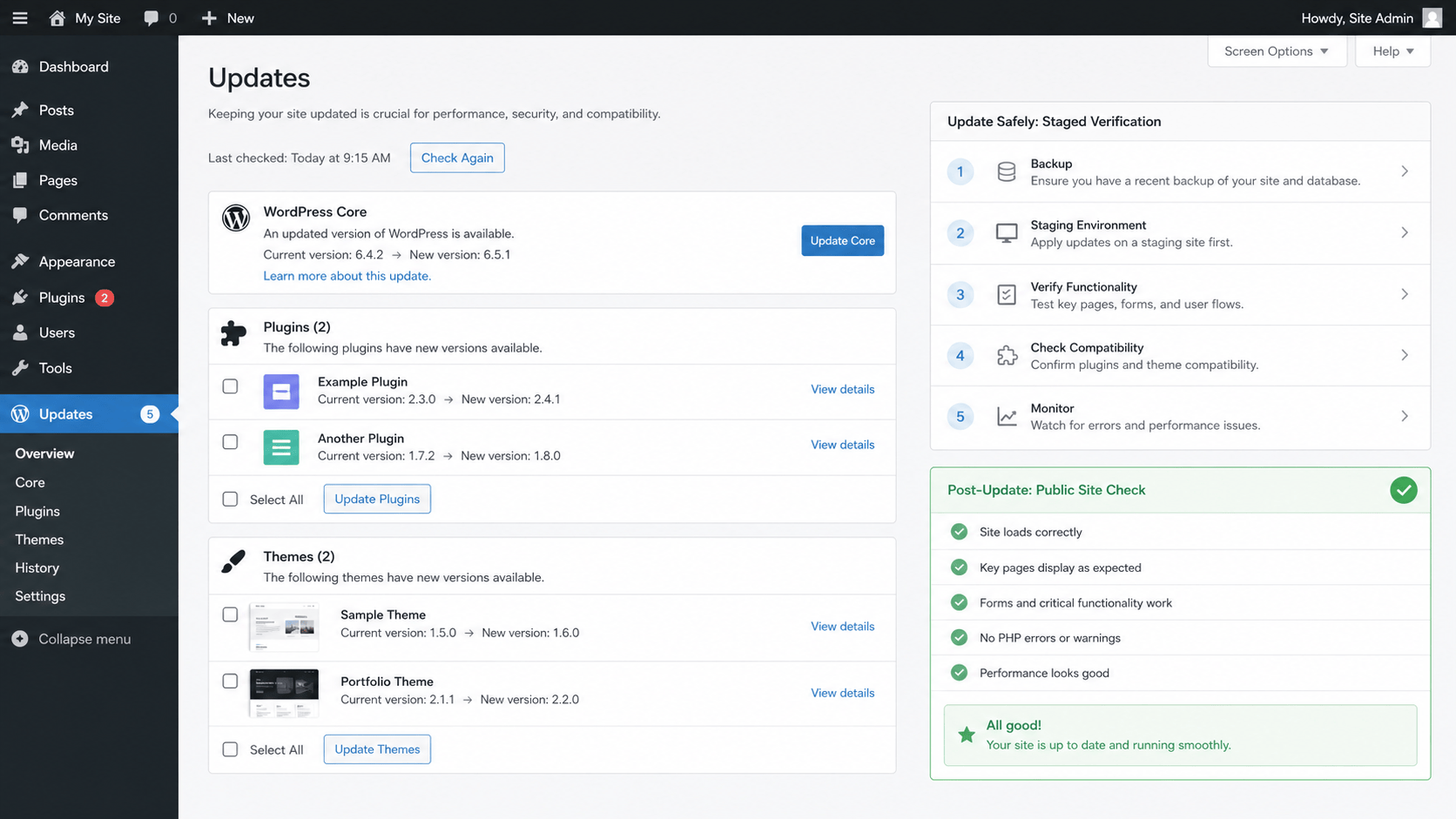
Task: Click the star icon in All good notice
Action: [x=967, y=735]
